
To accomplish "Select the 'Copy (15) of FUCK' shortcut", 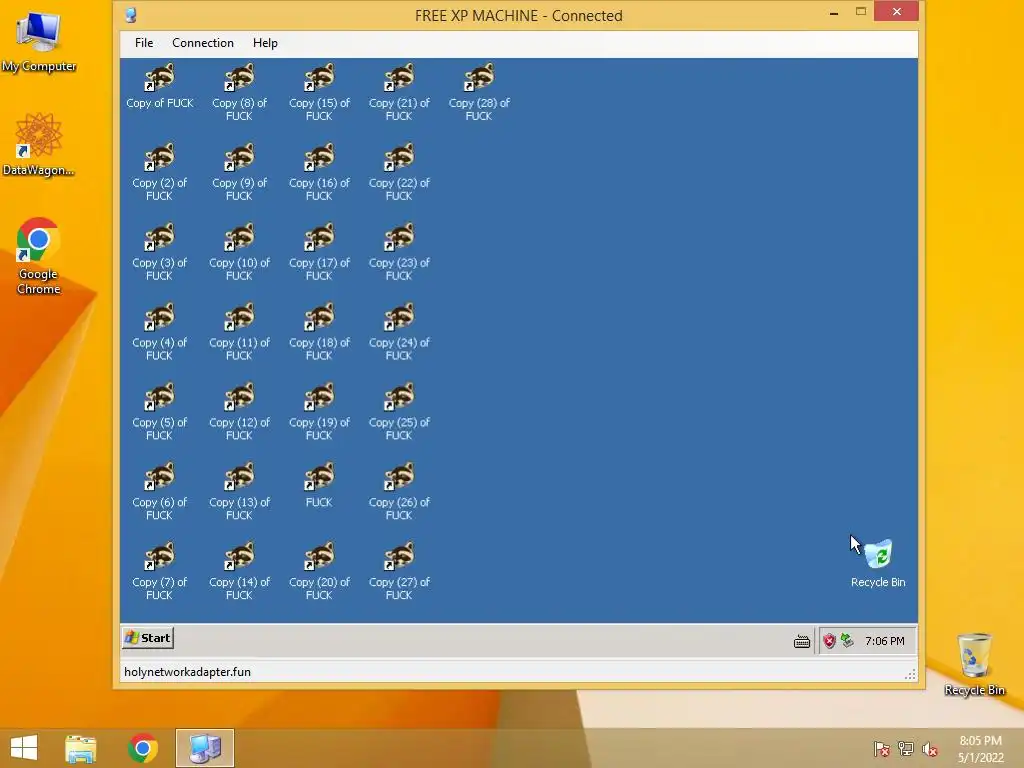I will [x=319, y=93].
